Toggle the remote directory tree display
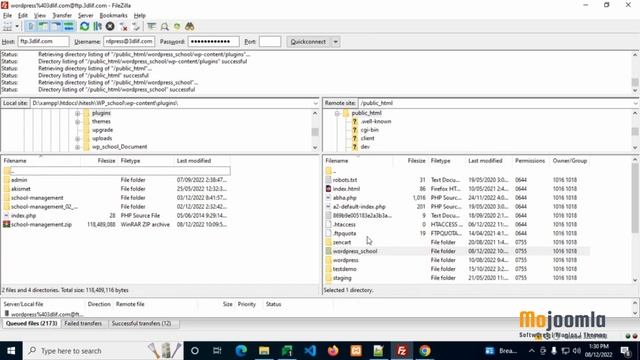 [56, 27]
